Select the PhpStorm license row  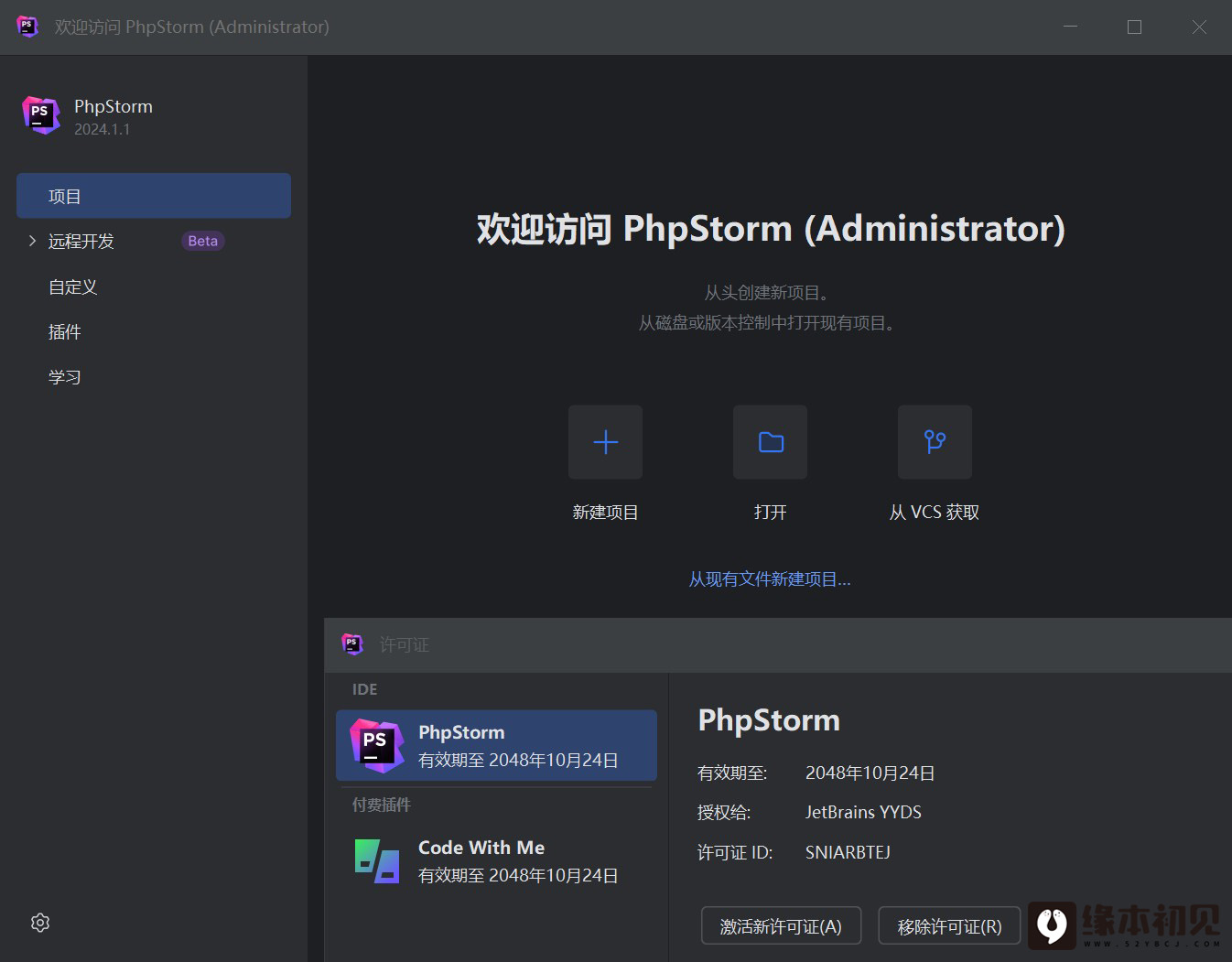(496, 745)
